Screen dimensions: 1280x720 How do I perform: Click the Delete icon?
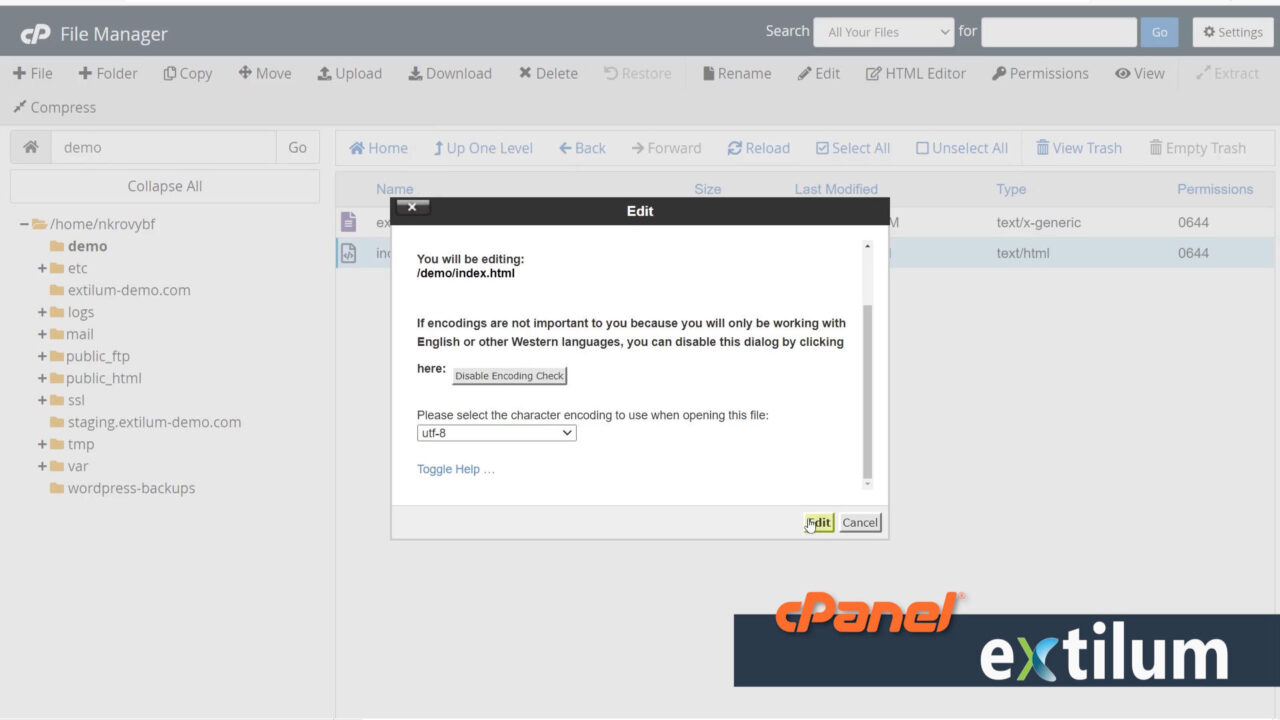(547, 73)
